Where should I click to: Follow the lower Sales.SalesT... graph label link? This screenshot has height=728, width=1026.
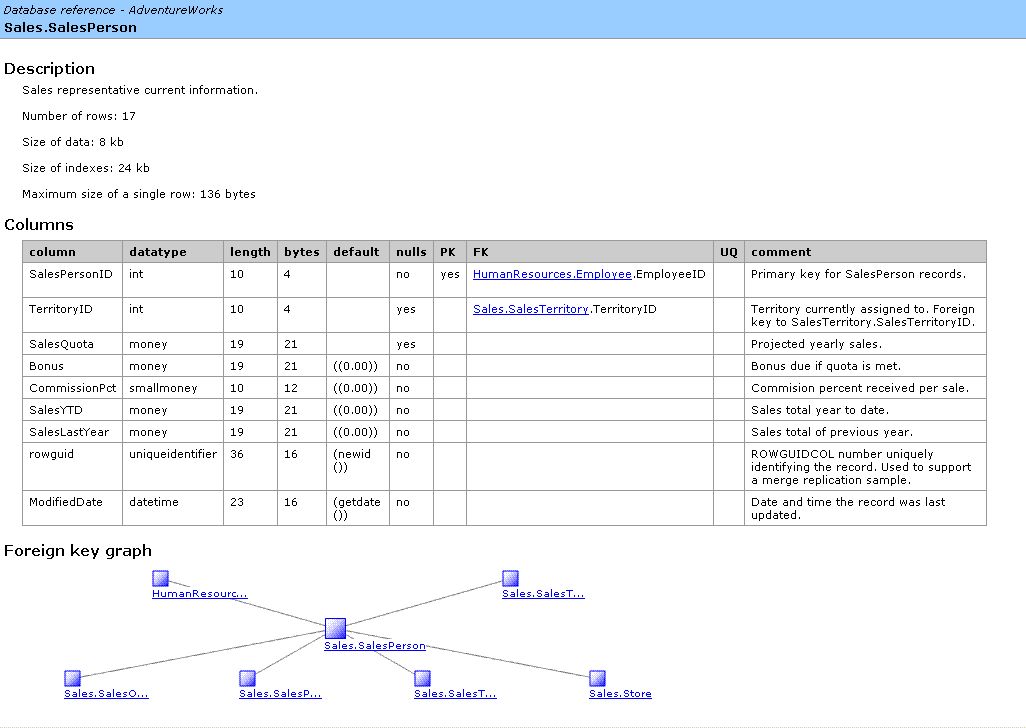coord(455,694)
